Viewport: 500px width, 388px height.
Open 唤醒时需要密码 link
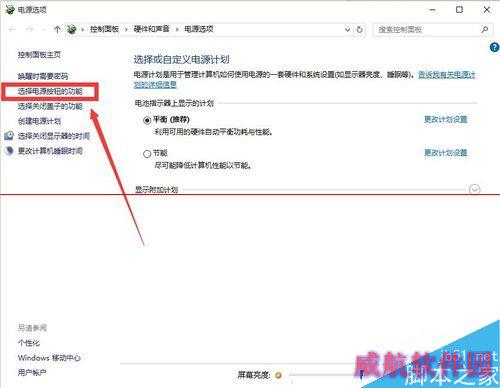tap(43, 76)
